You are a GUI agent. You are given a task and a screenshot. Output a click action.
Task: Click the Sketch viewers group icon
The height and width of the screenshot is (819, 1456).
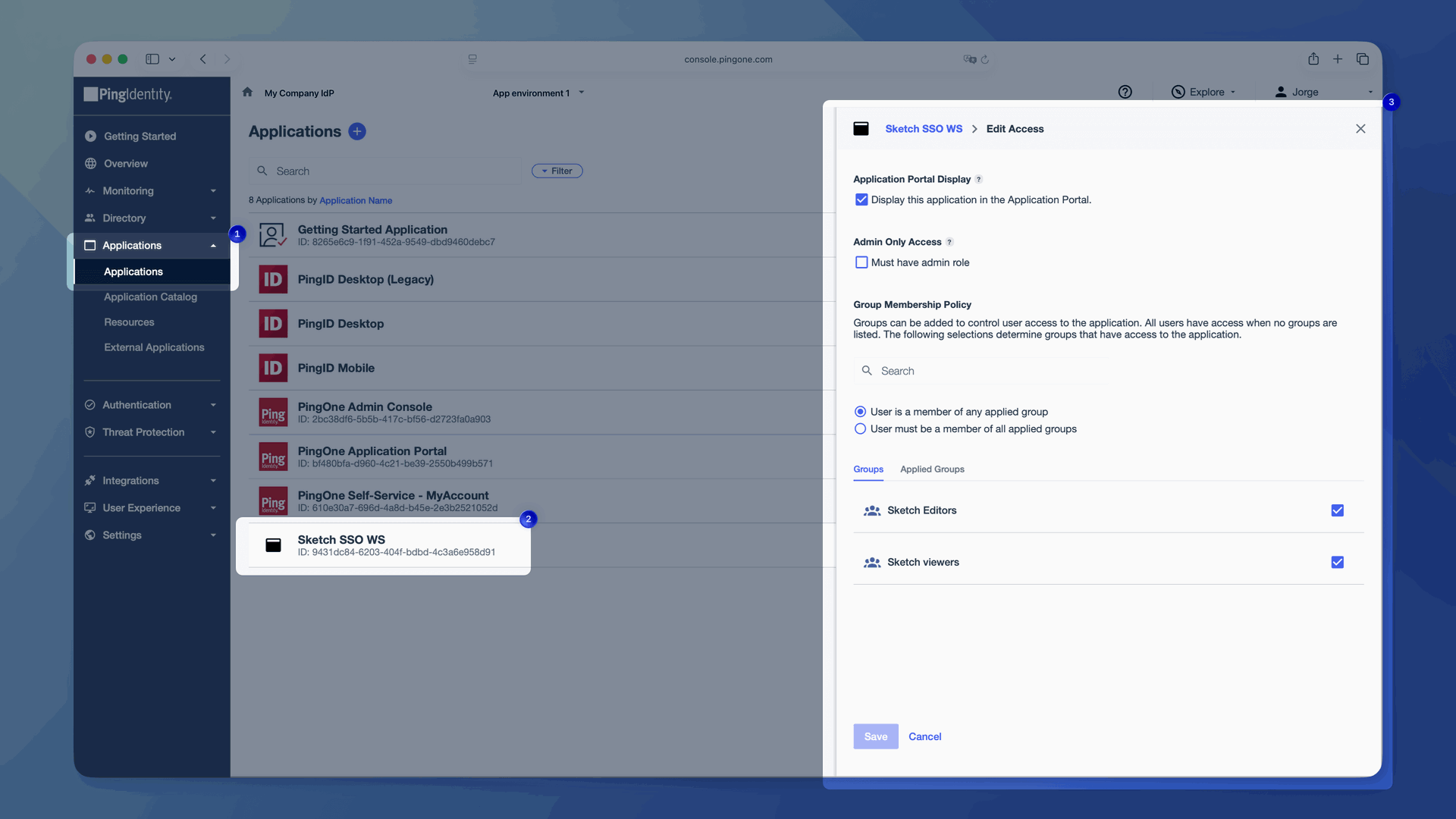(x=872, y=562)
